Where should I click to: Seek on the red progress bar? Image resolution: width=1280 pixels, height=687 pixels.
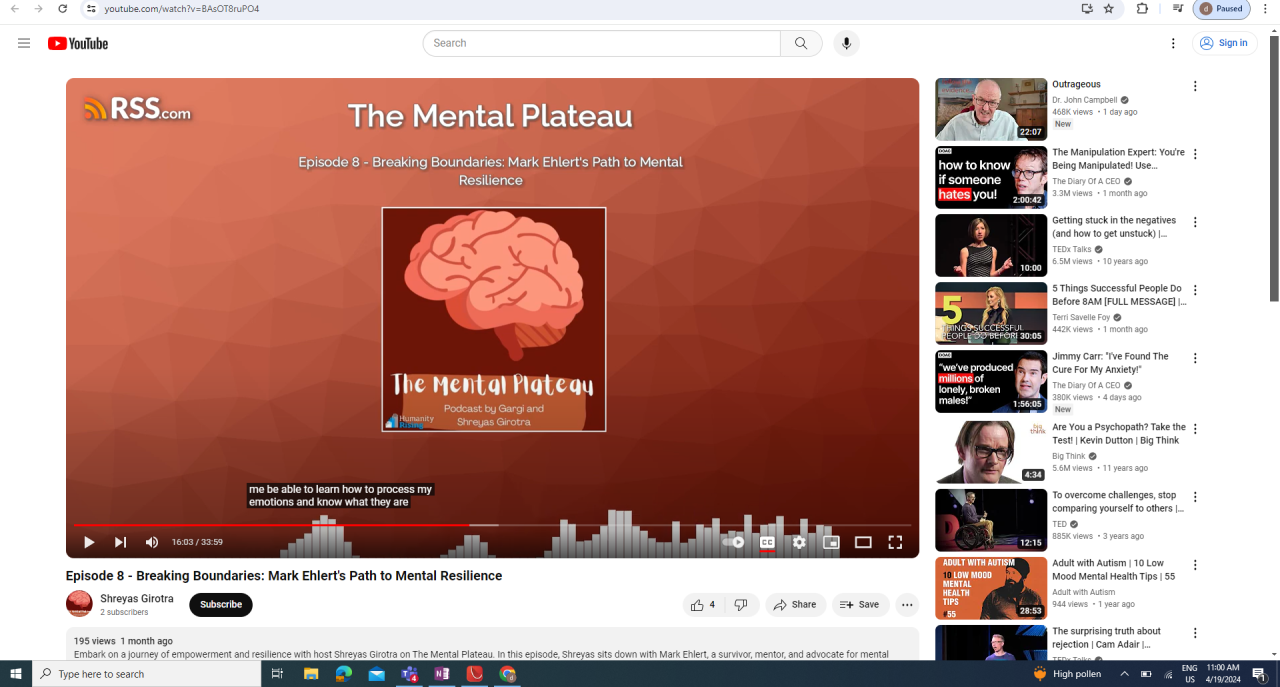[492, 524]
